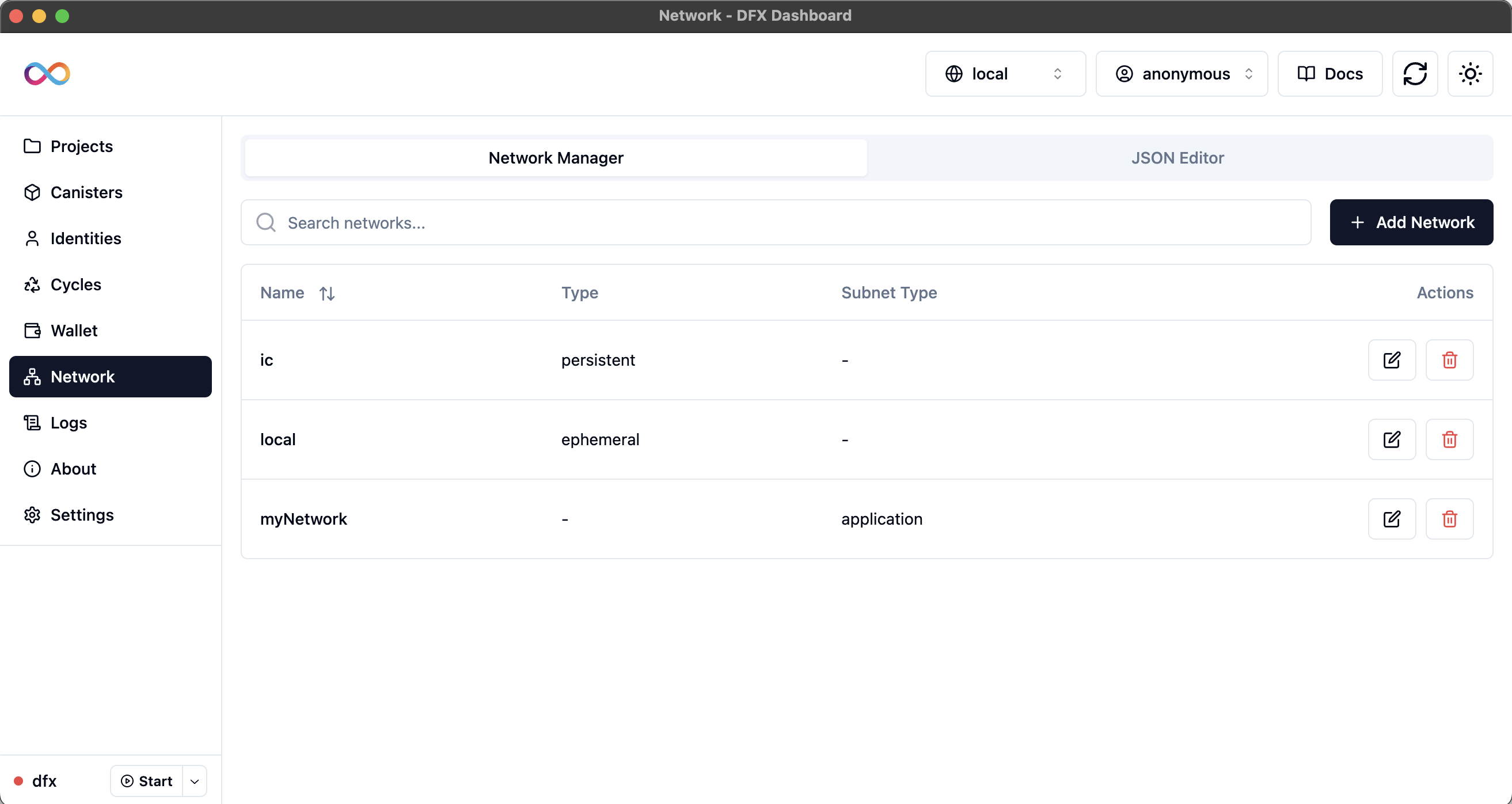Toggle sort order on the Name column

click(x=327, y=293)
